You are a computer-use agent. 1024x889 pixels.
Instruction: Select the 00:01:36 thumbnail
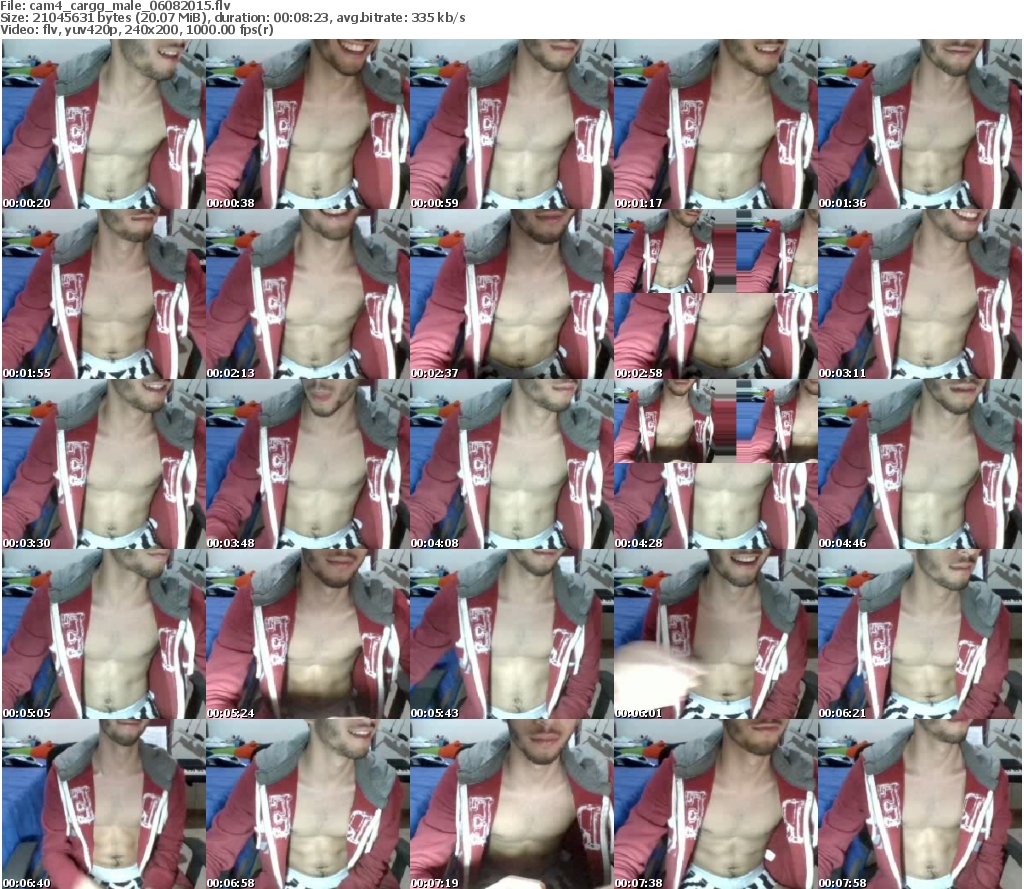click(920, 124)
